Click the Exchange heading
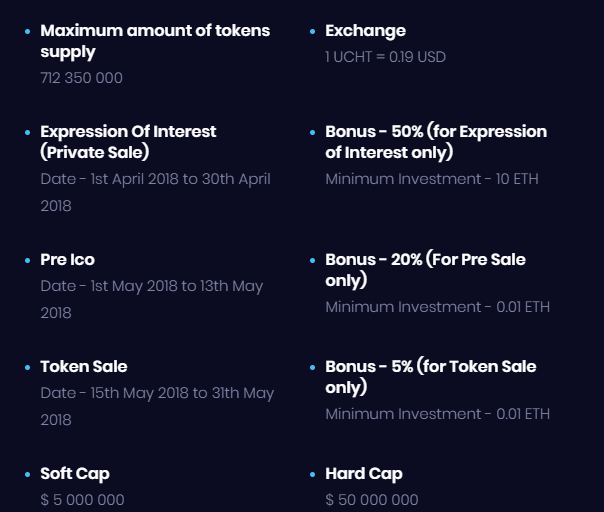This screenshot has height=512, width=604. [365, 31]
